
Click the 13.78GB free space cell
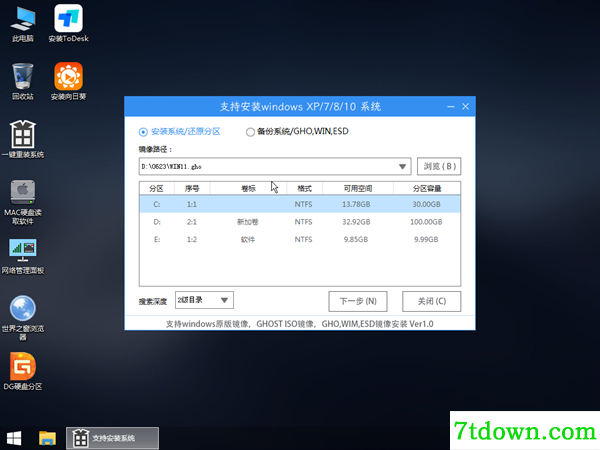click(356, 204)
